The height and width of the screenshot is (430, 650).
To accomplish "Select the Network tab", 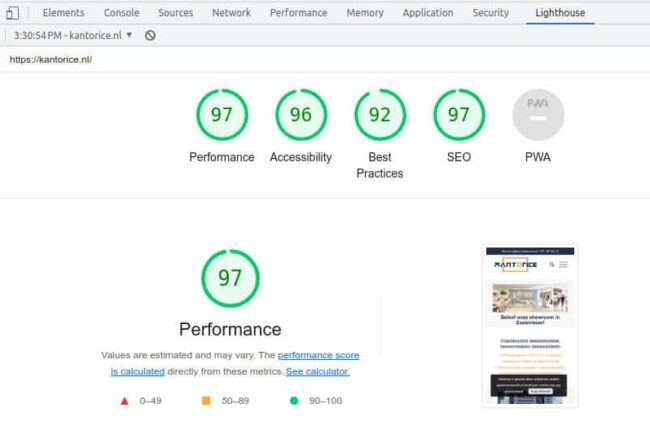I will 231,13.
